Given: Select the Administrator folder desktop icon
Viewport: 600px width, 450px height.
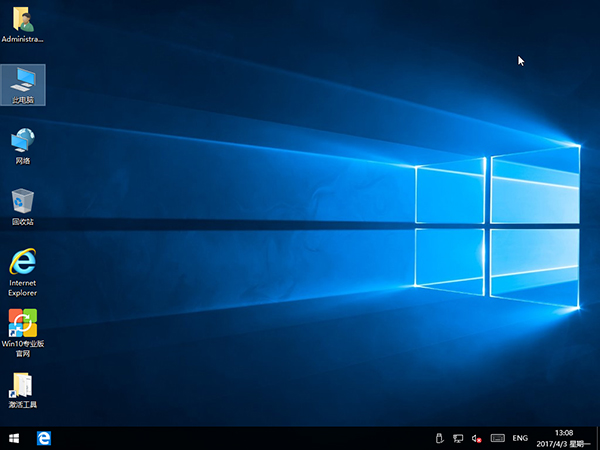Looking at the screenshot, I should point(22,20).
